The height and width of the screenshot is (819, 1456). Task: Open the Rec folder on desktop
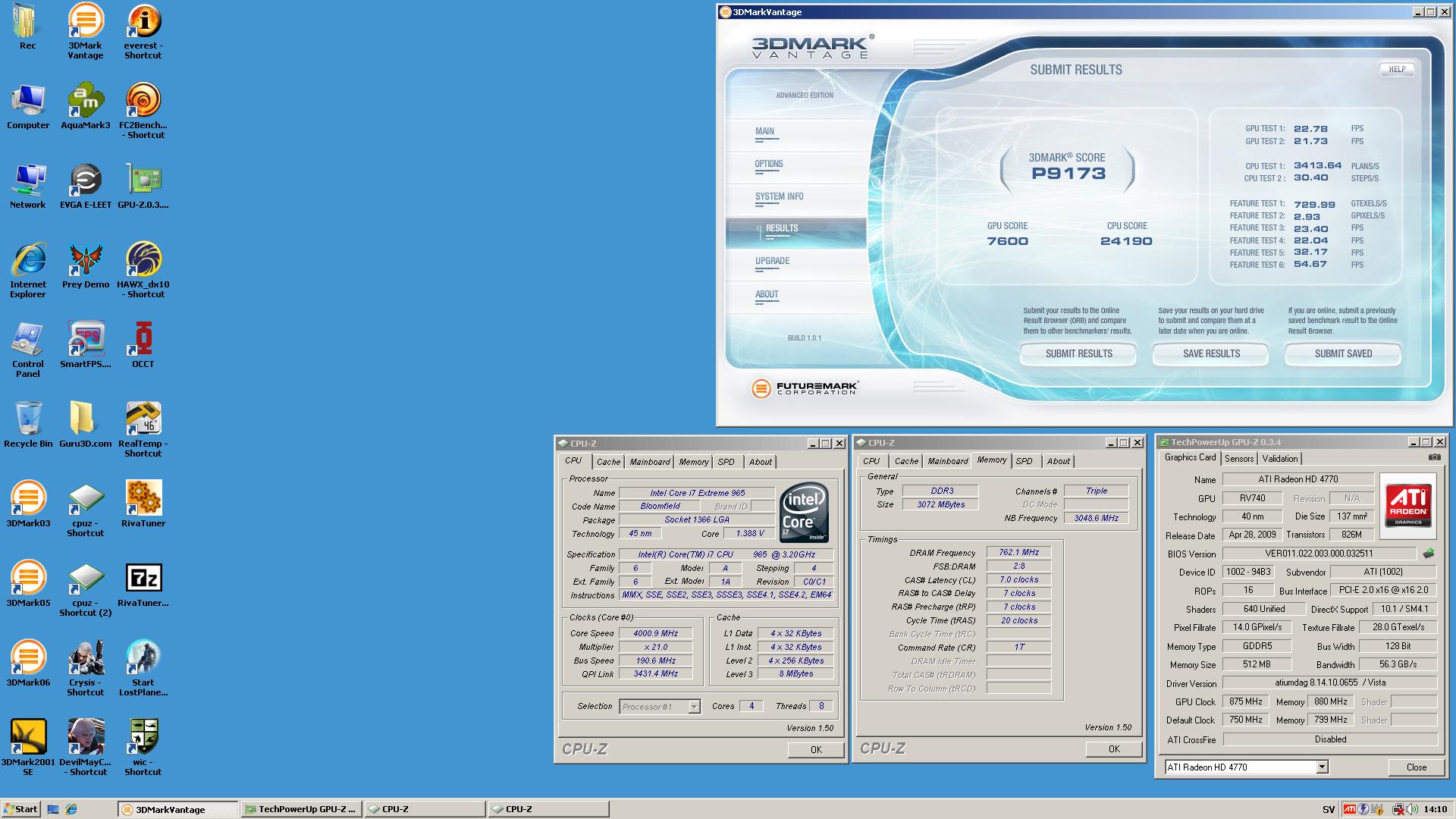coord(27,27)
